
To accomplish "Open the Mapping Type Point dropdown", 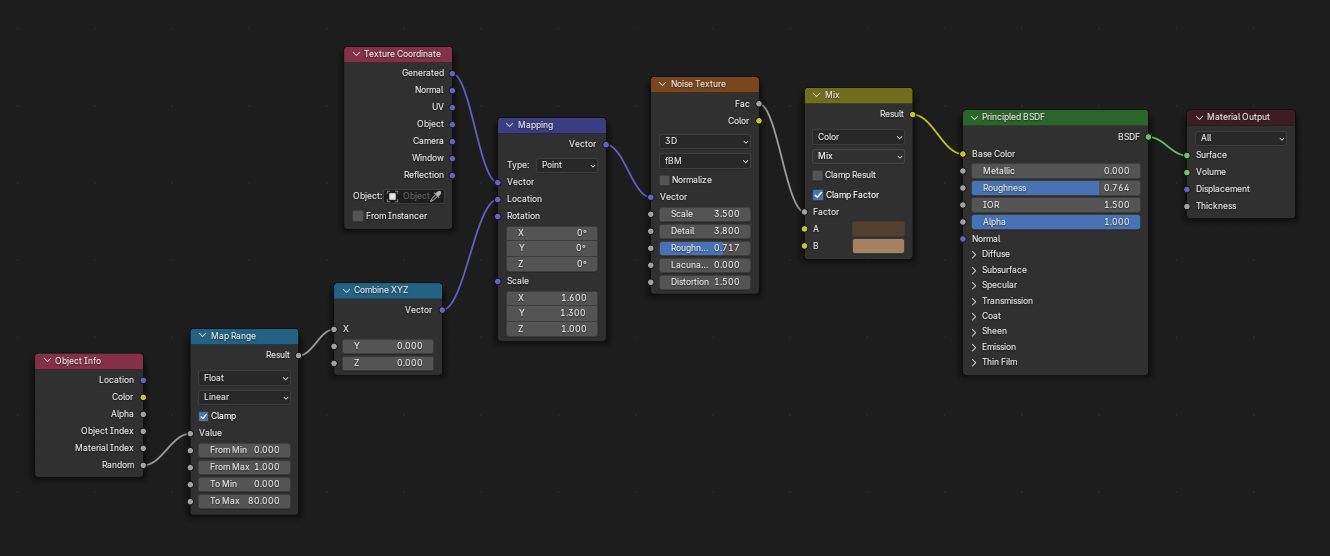I will click(567, 165).
